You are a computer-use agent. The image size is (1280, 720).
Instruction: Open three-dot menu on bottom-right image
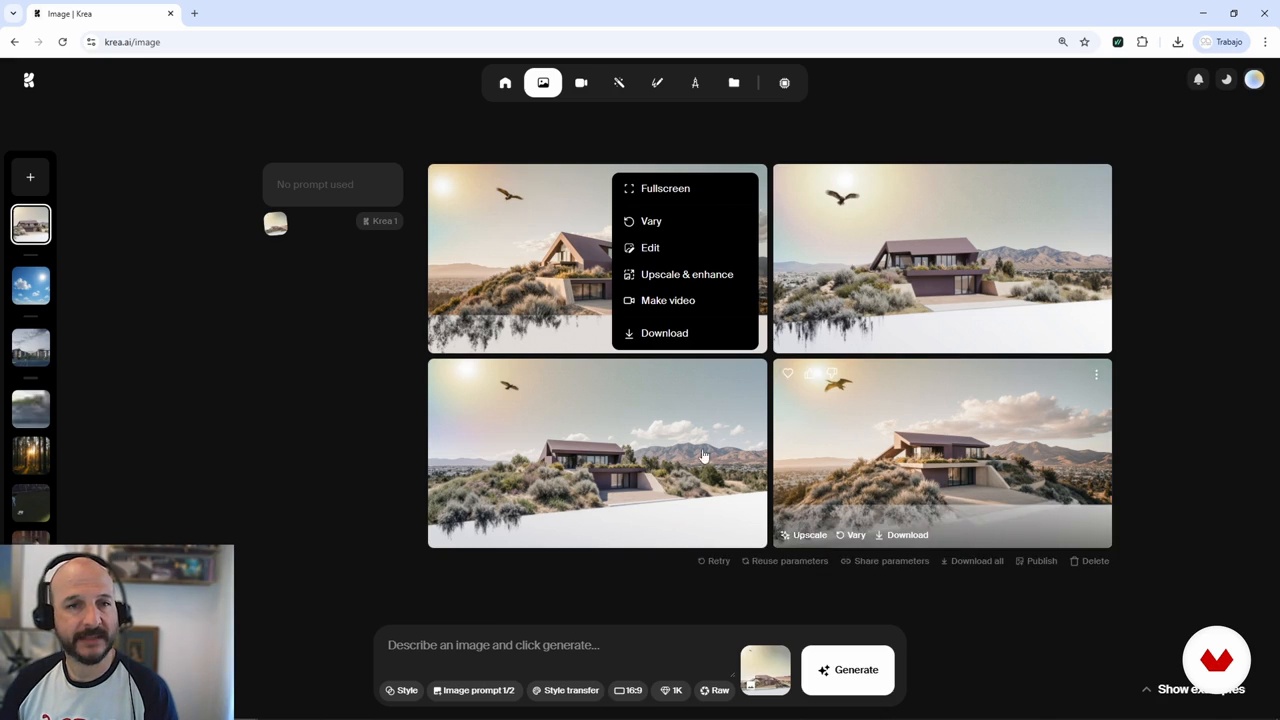(x=1096, y=375)
